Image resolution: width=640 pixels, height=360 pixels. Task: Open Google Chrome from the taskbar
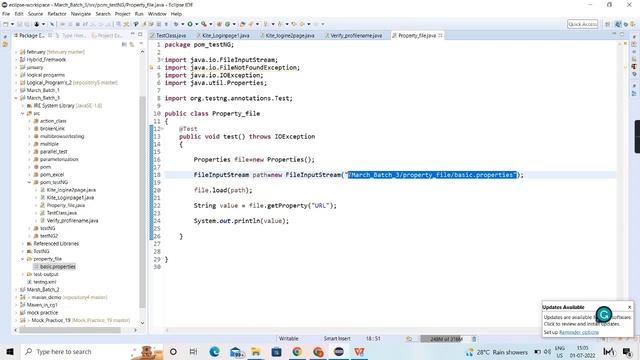(297, 351)
